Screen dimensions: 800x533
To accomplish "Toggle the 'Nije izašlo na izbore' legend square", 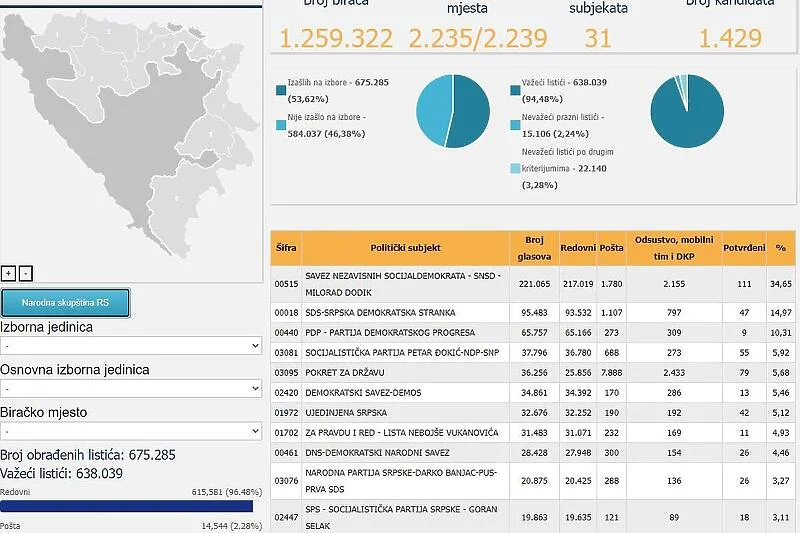I will coord(281,125).
